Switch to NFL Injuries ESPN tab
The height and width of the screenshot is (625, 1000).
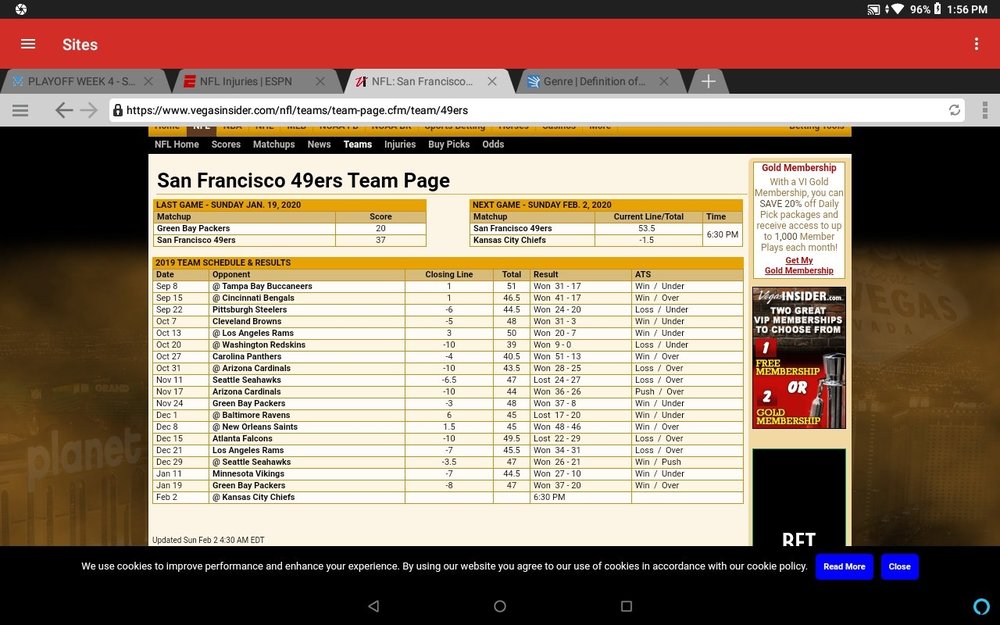click(246, 81)
